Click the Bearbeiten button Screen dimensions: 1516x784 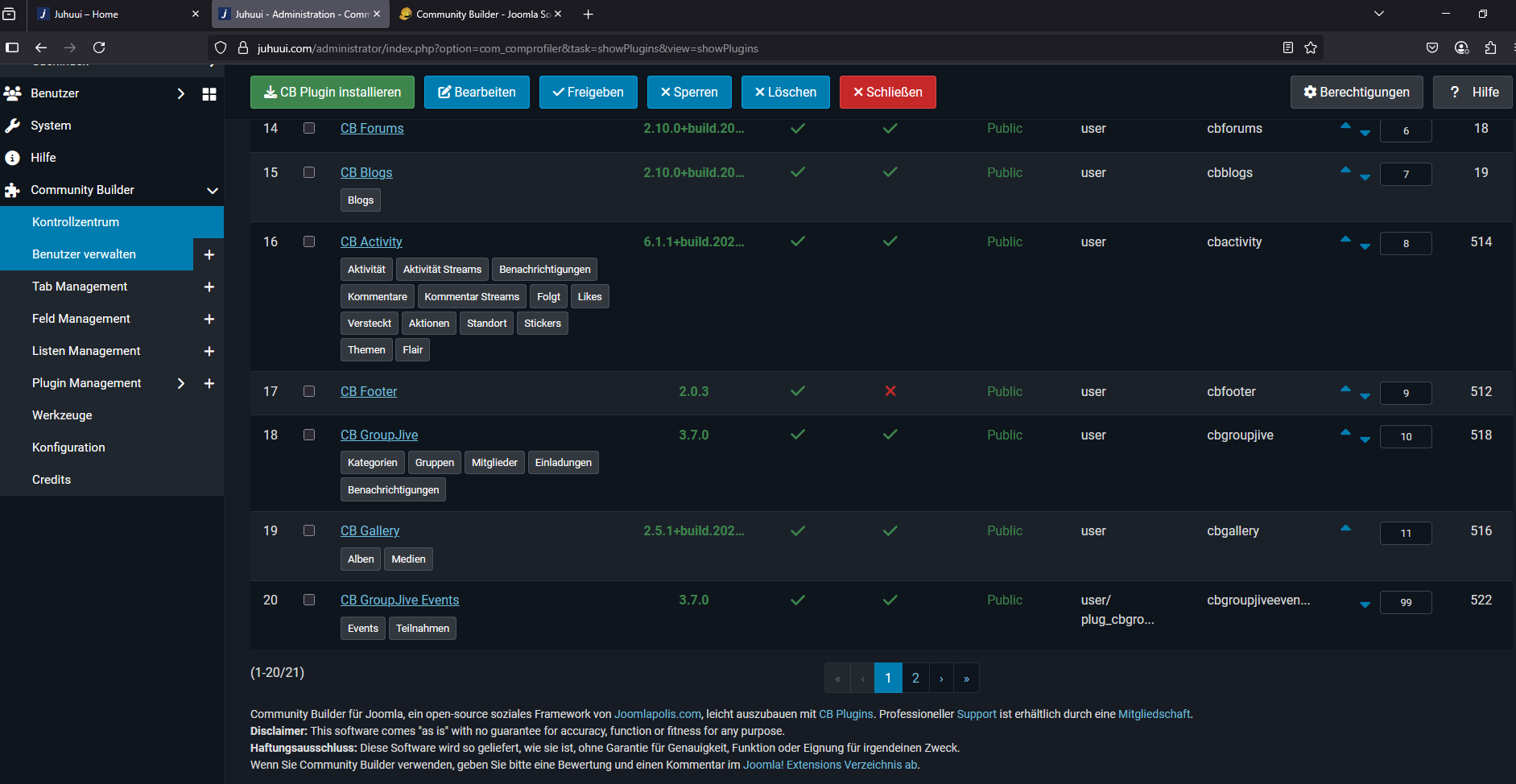(477, 92)
